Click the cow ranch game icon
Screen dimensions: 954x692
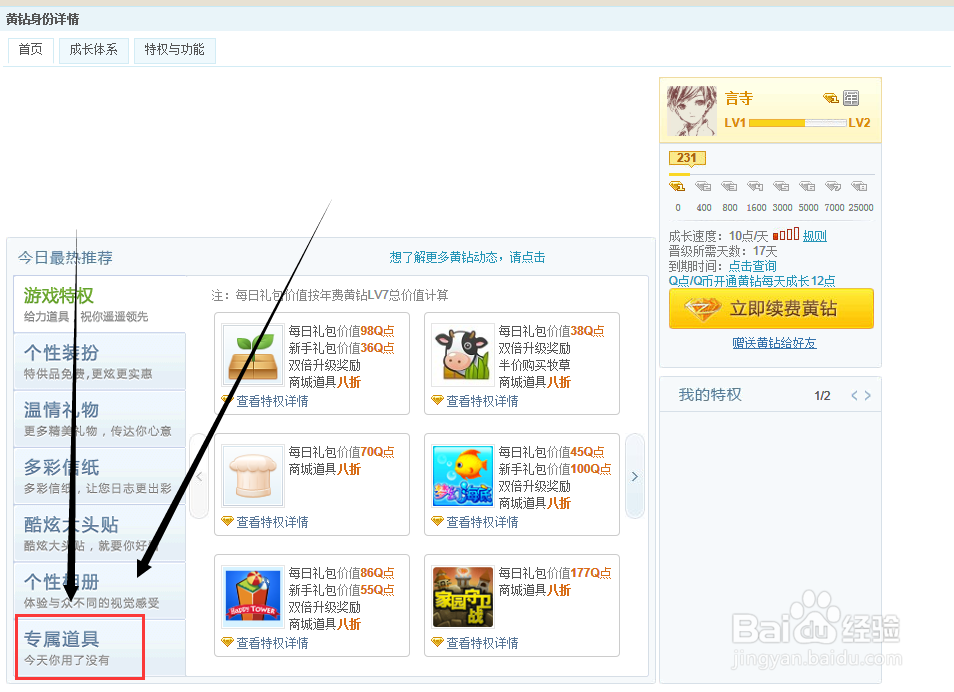point(463,354)
